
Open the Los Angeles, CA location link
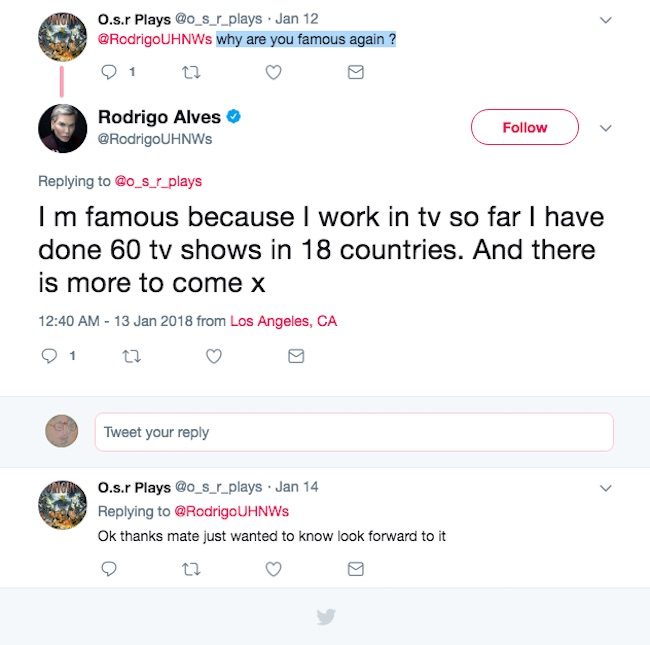tap(283, 321)
